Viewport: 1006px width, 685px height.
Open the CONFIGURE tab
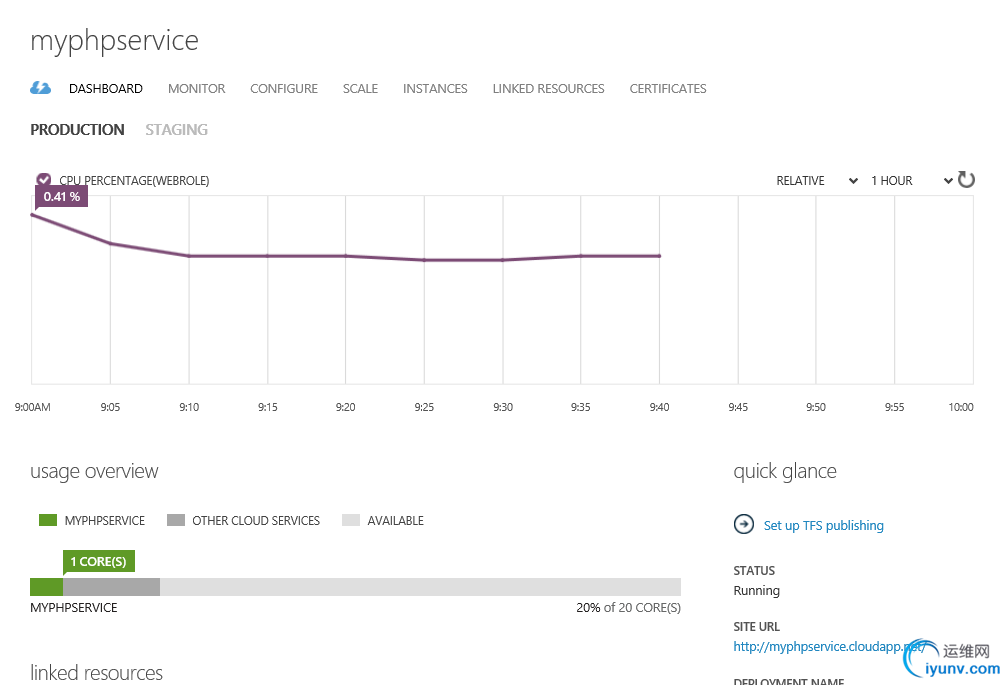pos(284,89)
